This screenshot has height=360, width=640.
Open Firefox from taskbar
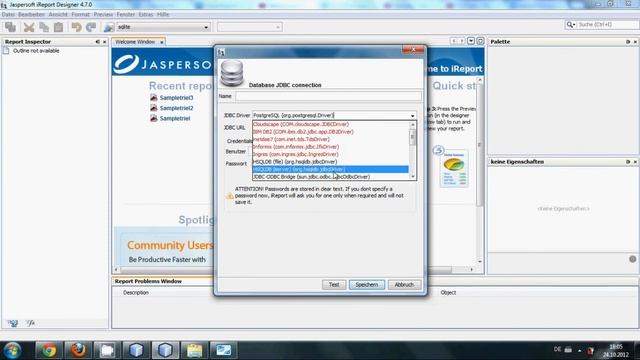(x=78, y=350)
